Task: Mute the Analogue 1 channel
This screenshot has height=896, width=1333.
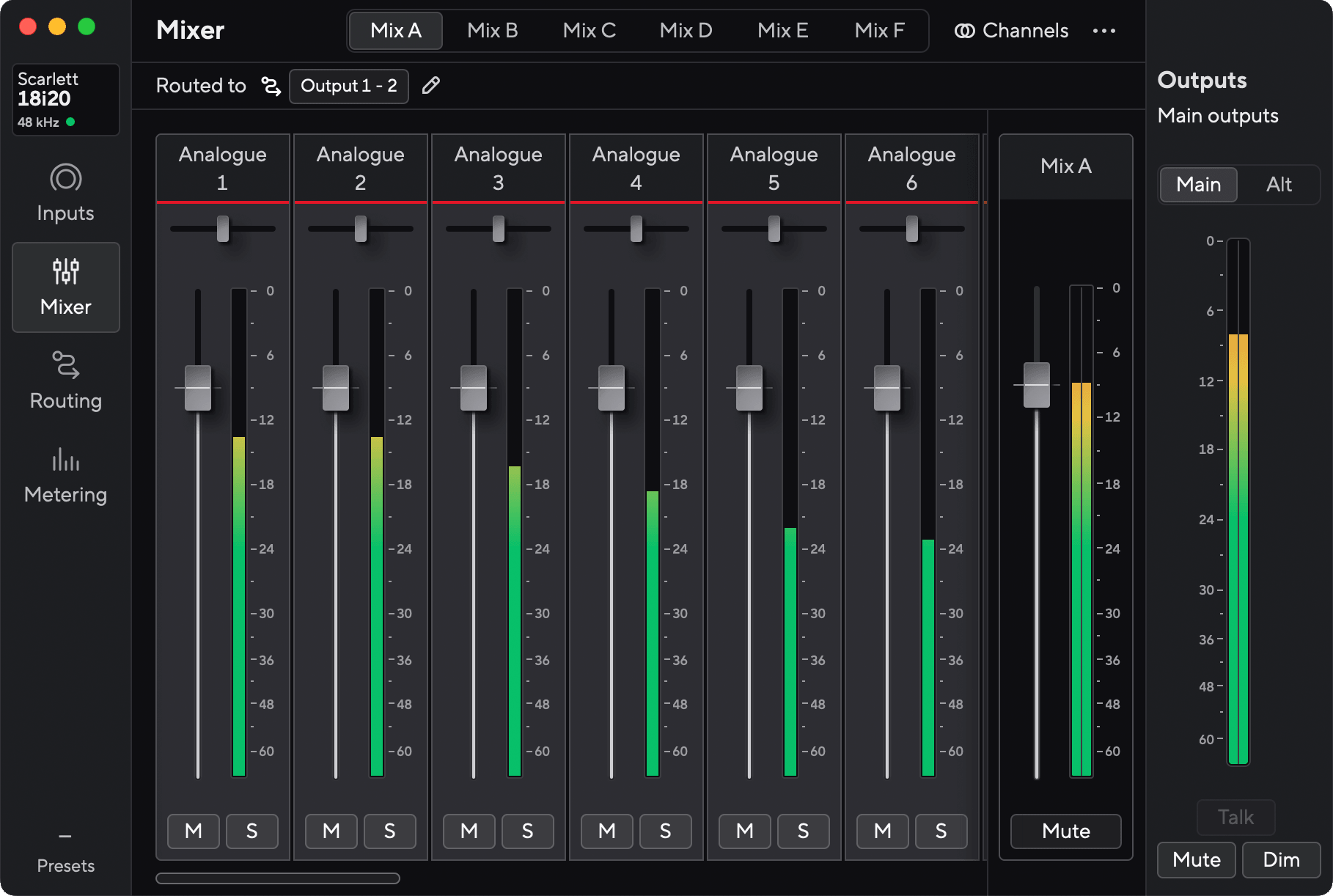Action: (194, 831)
